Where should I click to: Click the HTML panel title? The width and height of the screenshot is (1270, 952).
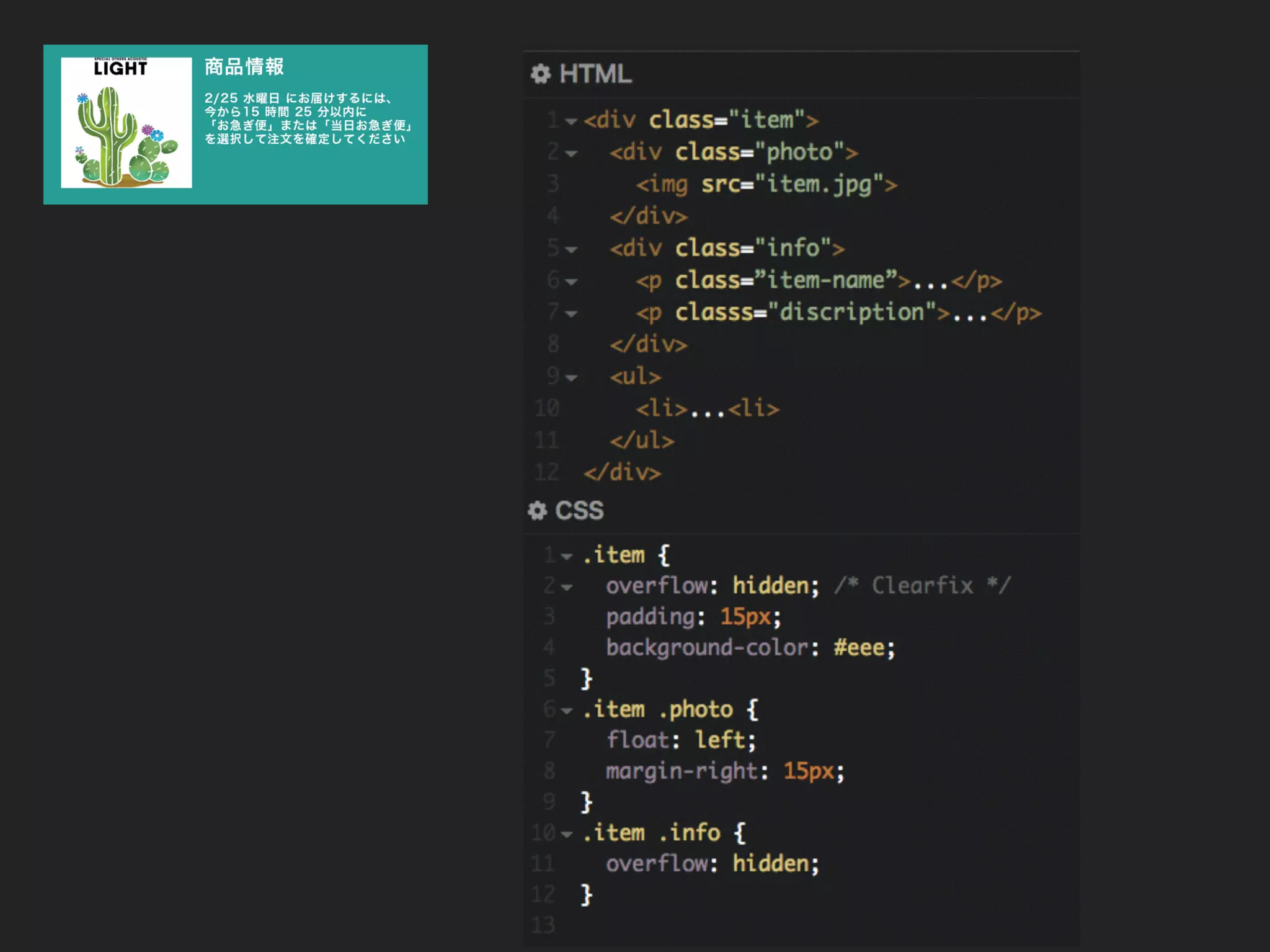(x=595, y=74)
